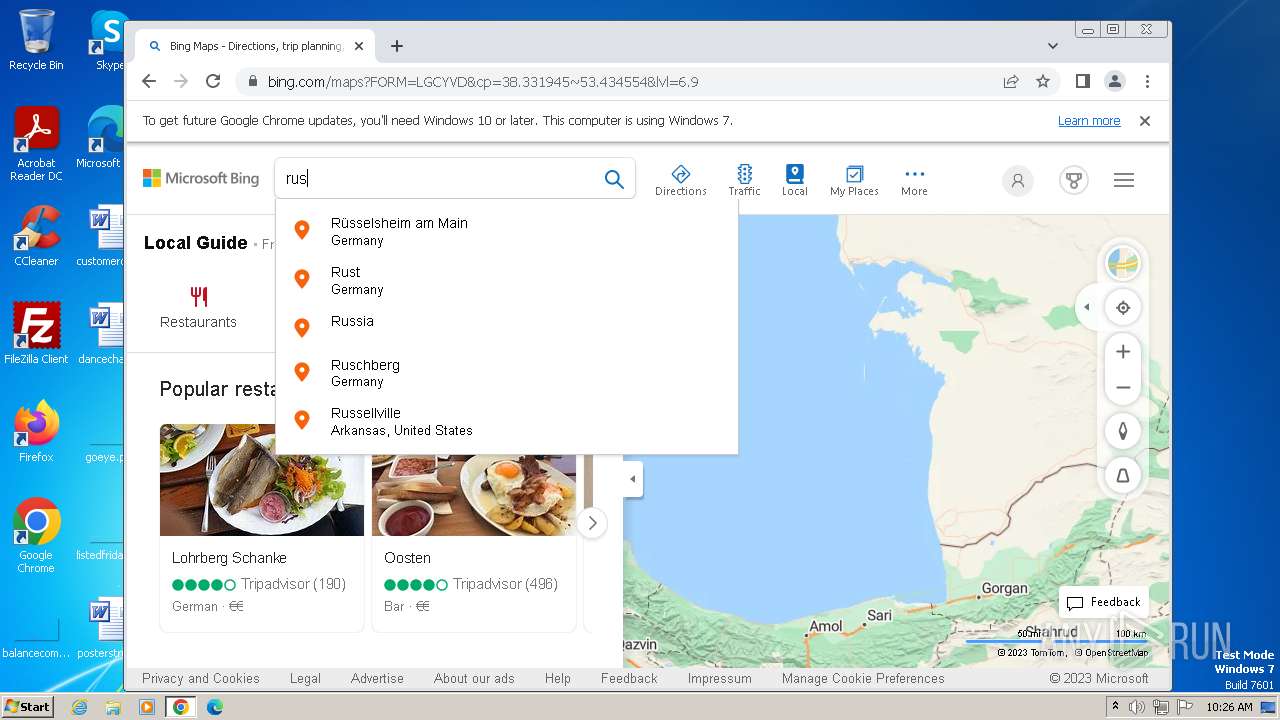Click the account sign-in avatar icon
The width and height of the screenshot is (1280, 720).
coord(1018,180)
